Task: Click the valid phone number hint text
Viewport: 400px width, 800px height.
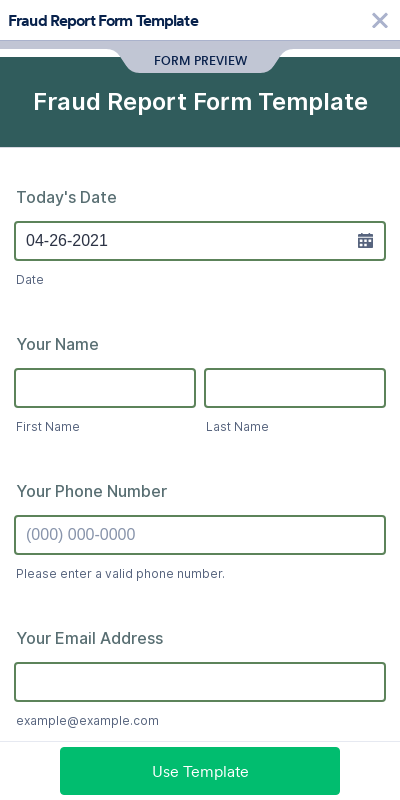Action: 120,573
